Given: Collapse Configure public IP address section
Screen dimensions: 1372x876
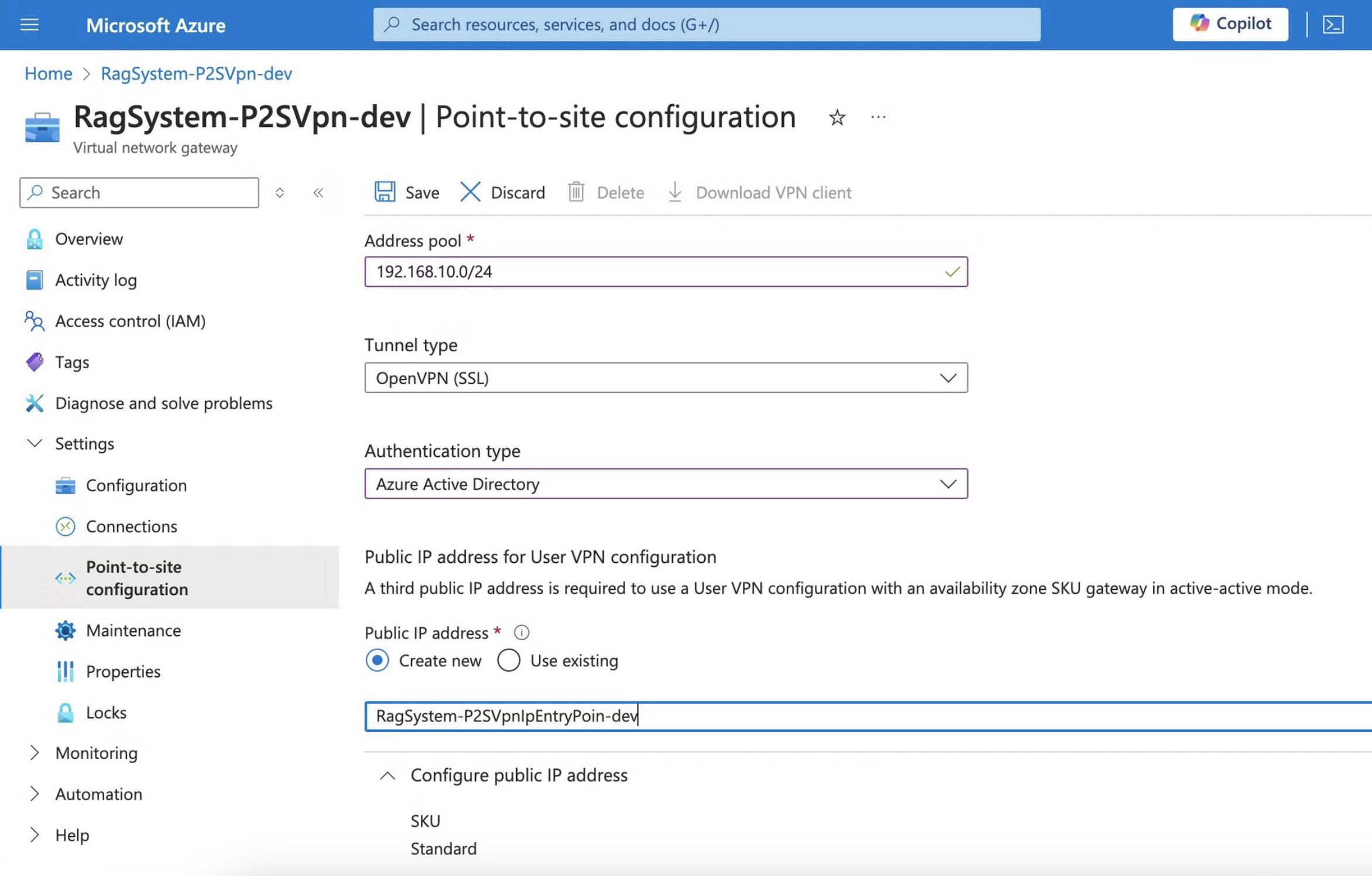Looking at the screenshot, I should click(x=387, y=776).
